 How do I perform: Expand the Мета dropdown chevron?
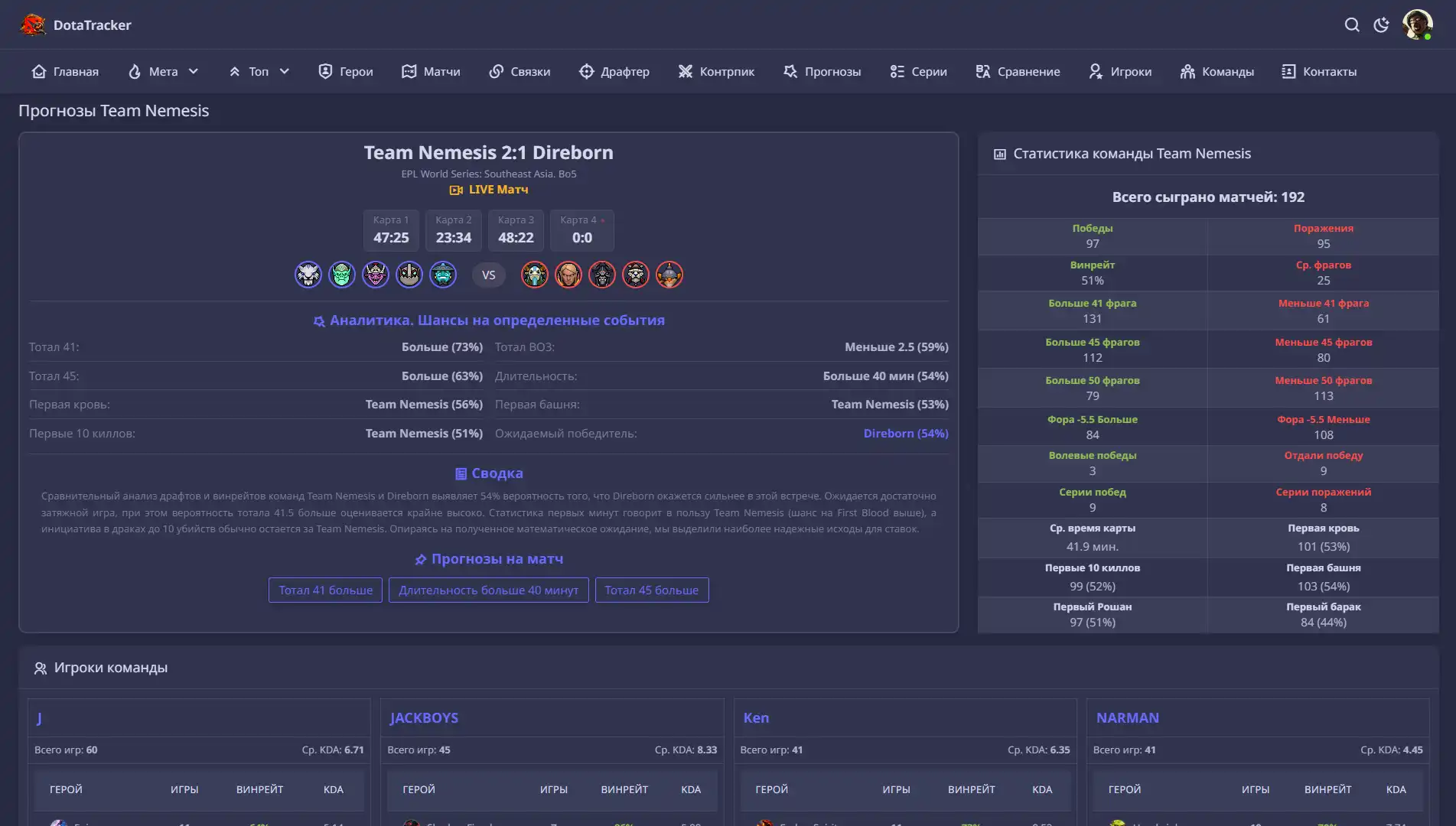194,71
